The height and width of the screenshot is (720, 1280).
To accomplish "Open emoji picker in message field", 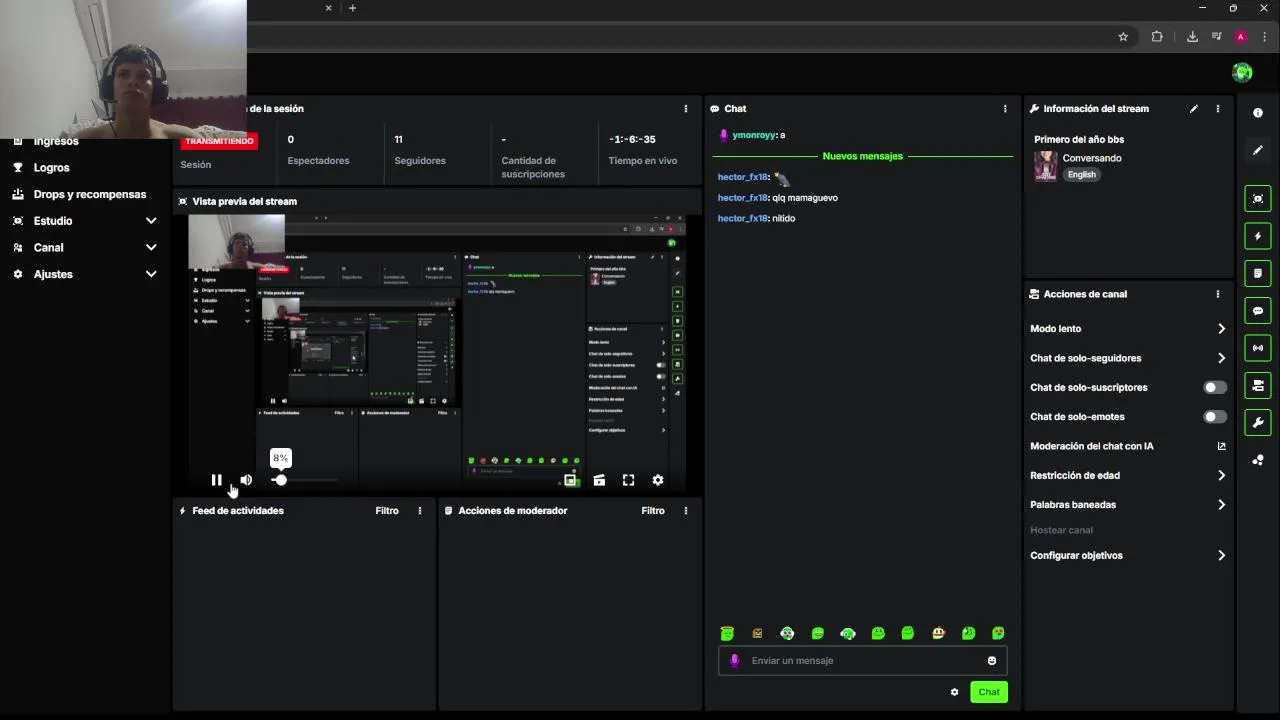I will (x=992, y=660).
